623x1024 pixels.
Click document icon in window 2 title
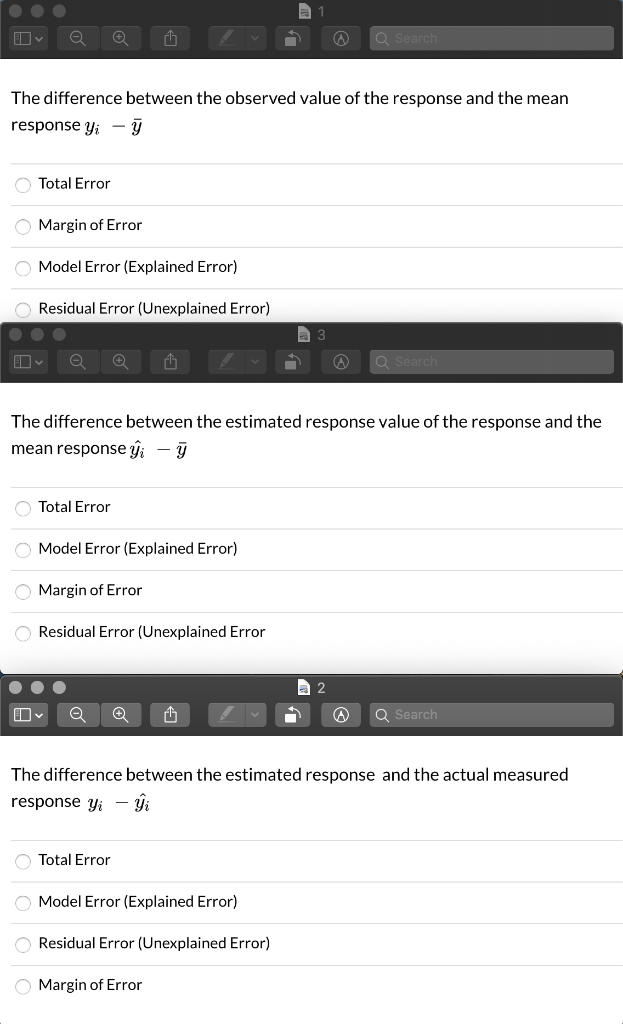[x=304, y=688]
